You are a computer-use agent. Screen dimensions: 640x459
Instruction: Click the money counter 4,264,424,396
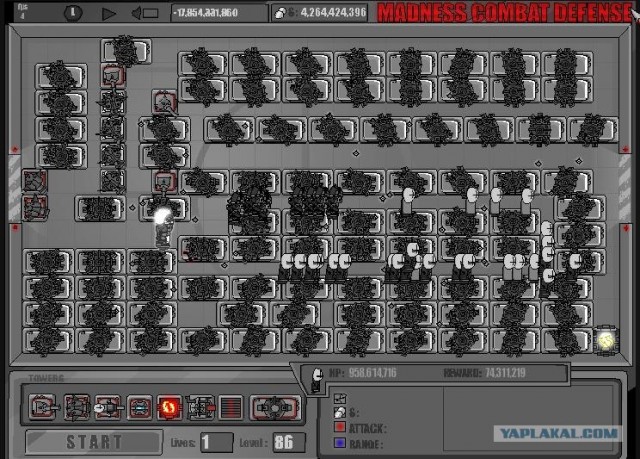(333, 13)
